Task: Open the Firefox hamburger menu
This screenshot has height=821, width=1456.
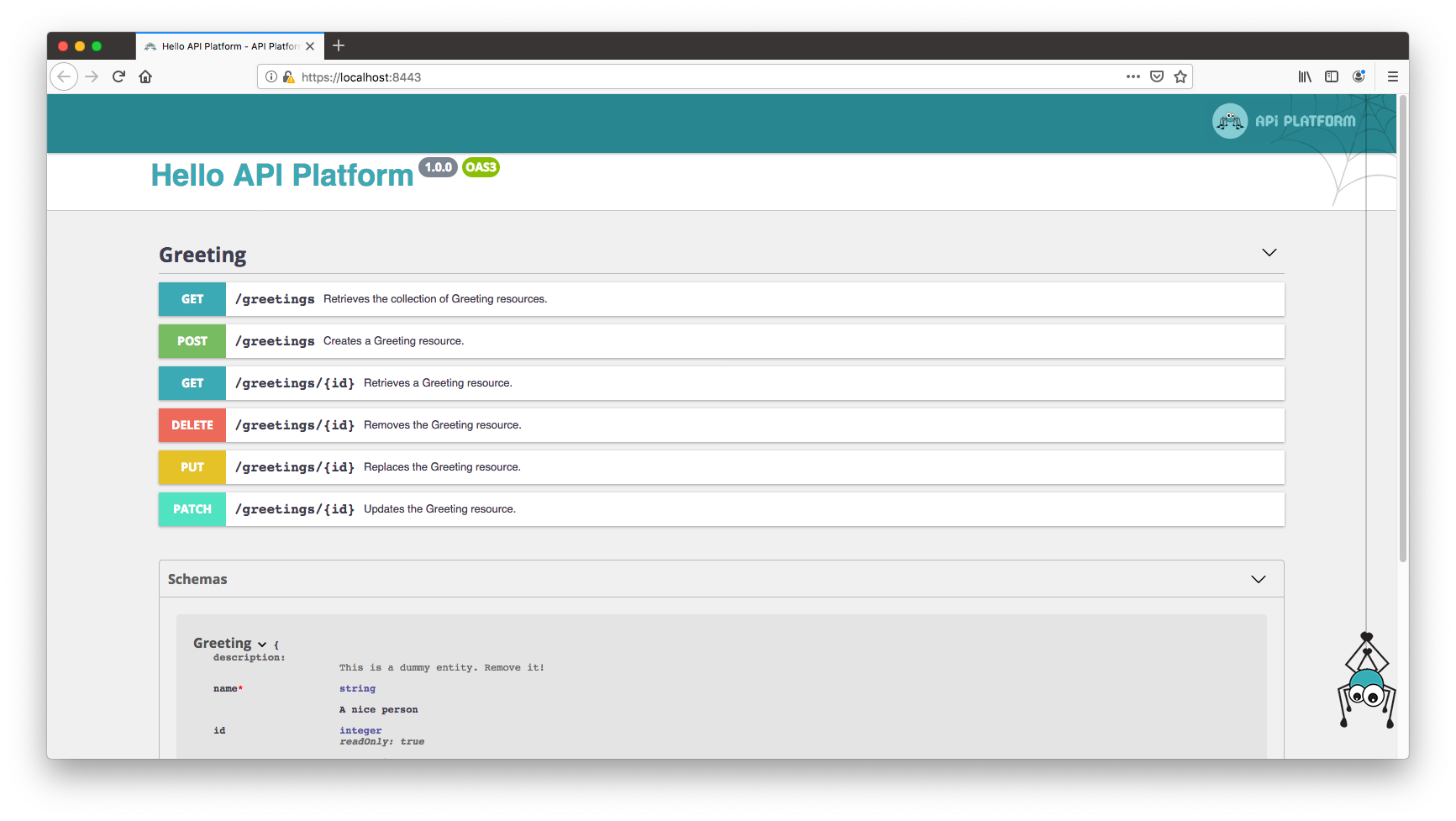Action: click(1393, 76)
